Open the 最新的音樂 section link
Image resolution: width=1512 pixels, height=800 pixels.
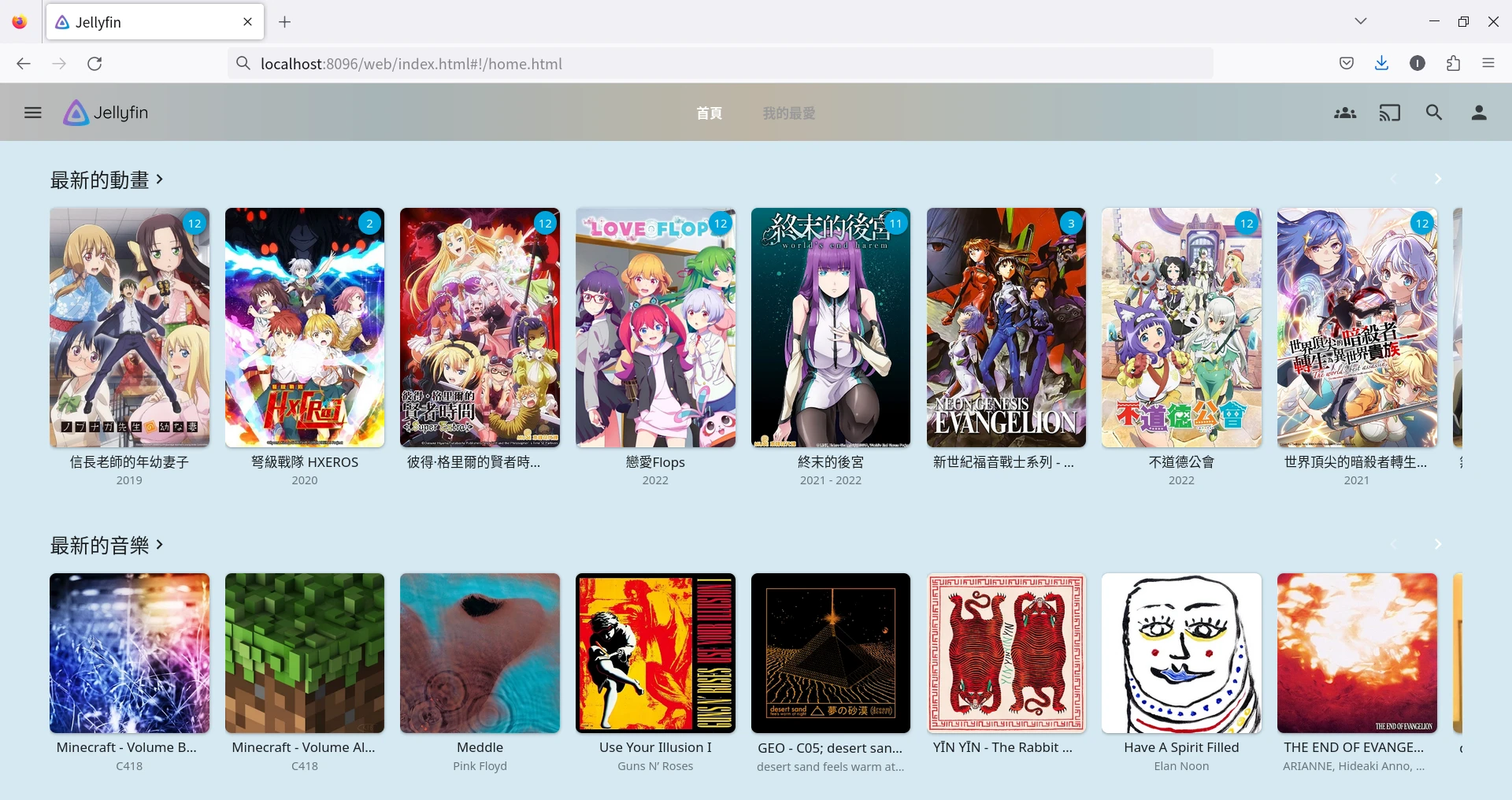[107, 546]
